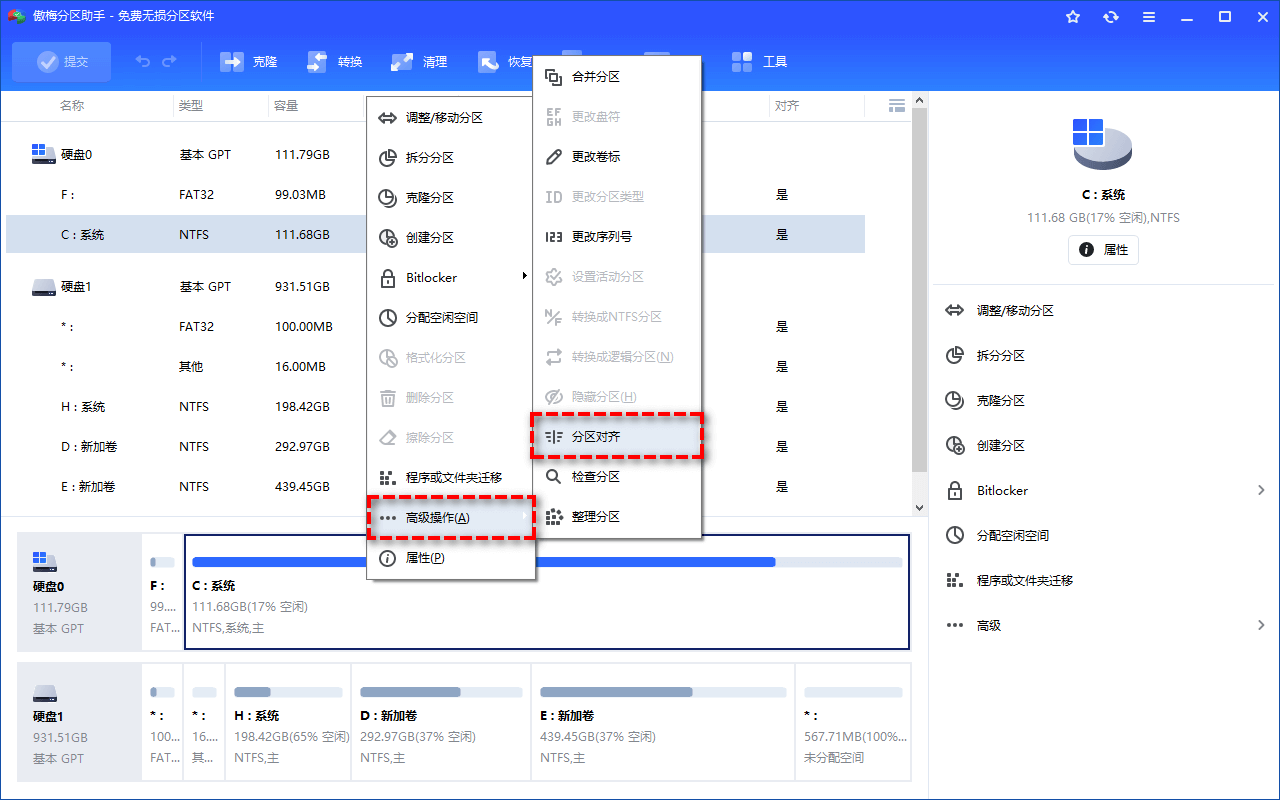Open 分配空闲空间 from the right sidebar
Screen dimensions: 1280x800
pos(1012,535)
